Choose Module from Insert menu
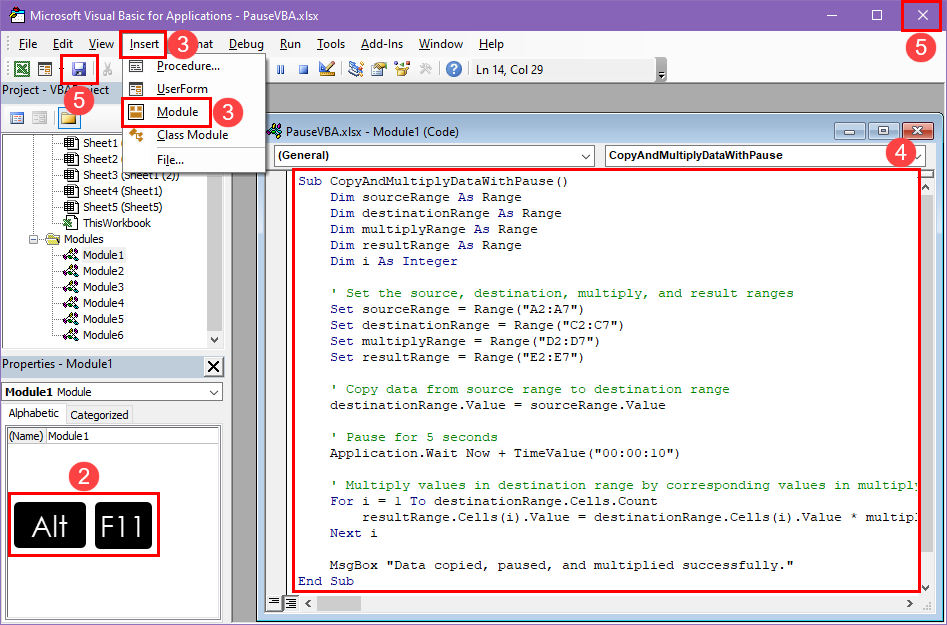Screen dimensions: 947x625 click(194, 112)
